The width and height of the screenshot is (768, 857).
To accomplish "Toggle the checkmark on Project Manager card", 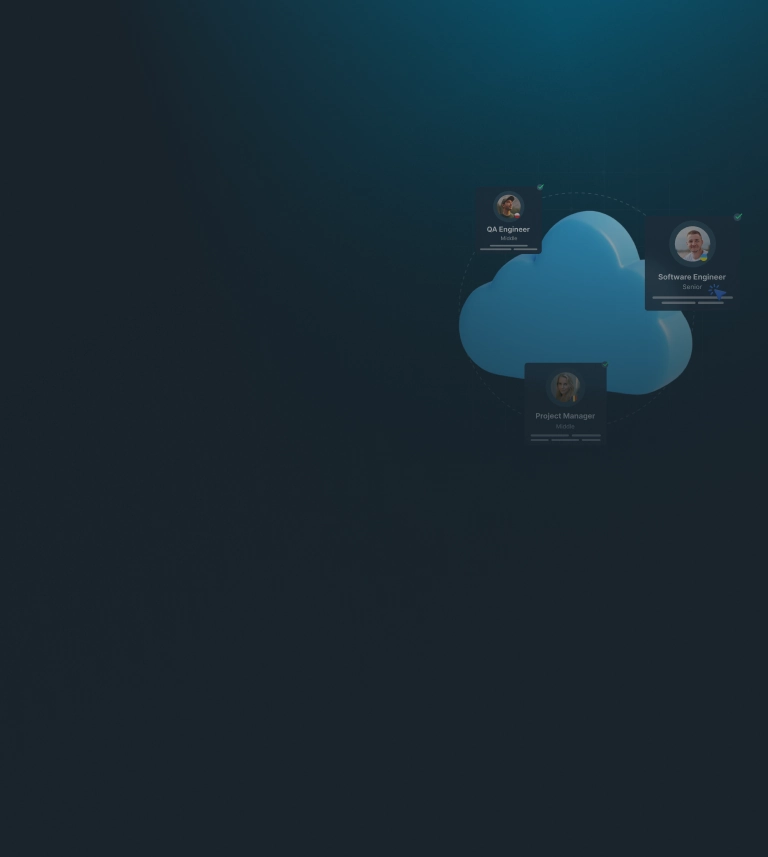I will 604,365.
